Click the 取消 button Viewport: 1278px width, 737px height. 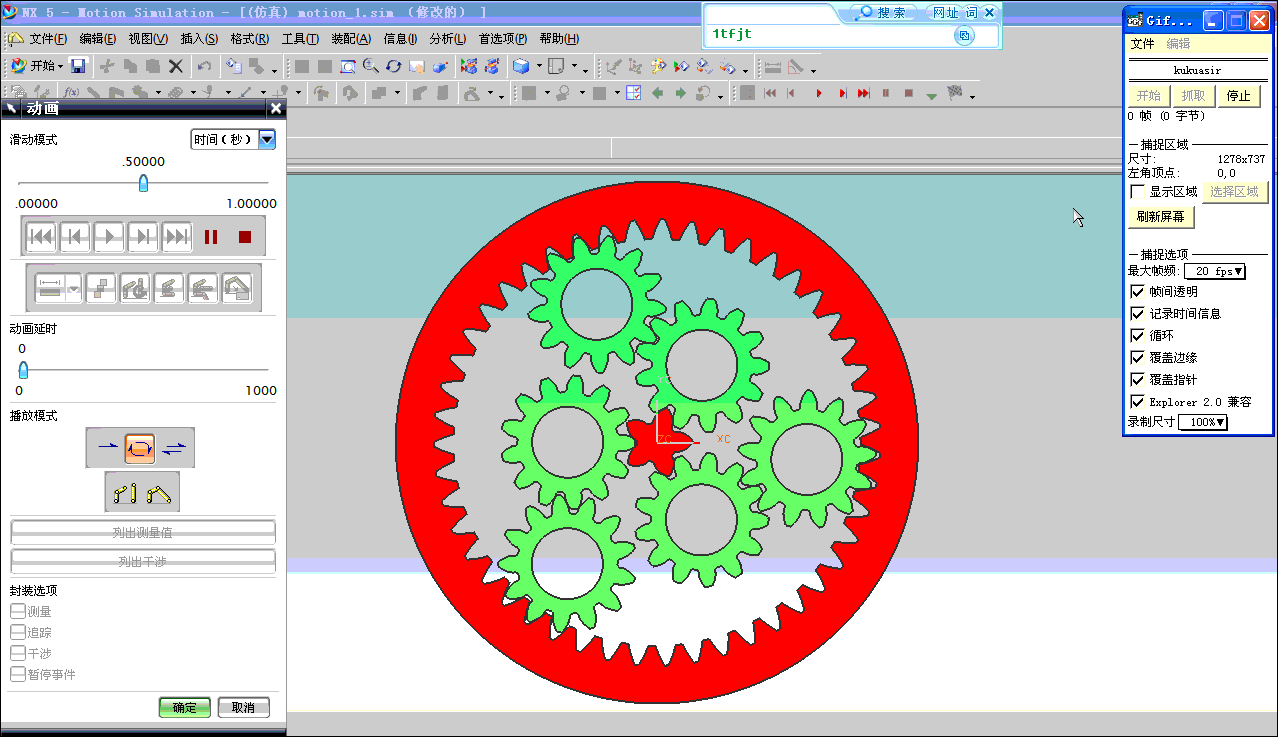(243, 707)
